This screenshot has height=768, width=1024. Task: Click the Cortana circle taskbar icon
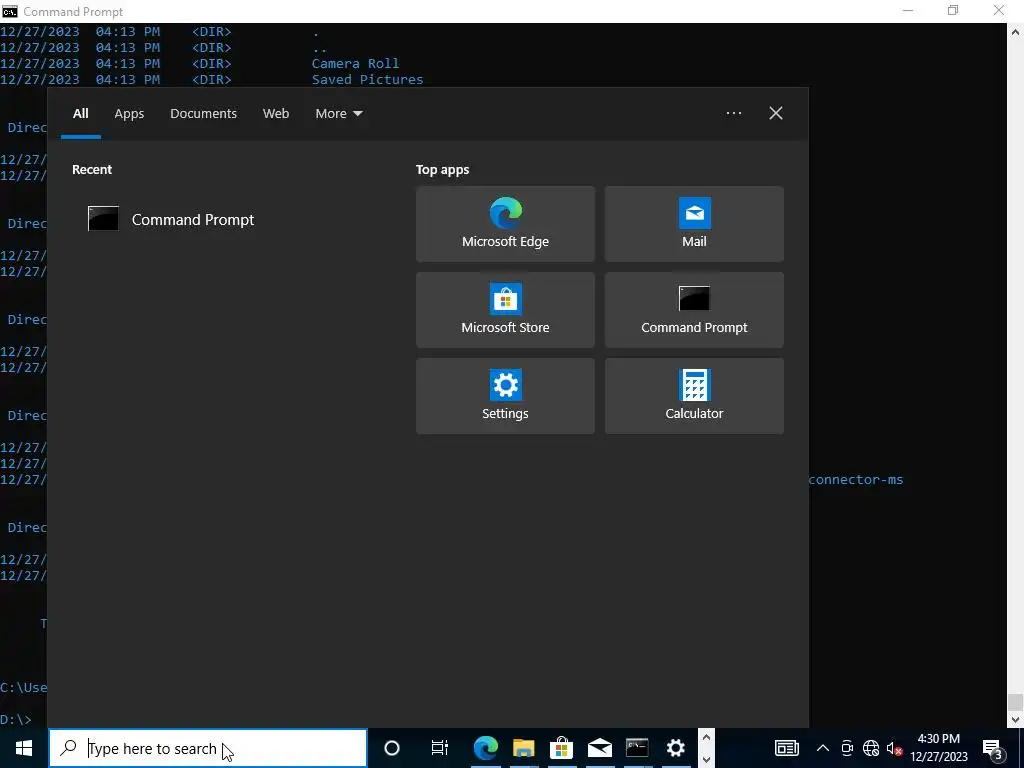[x=391, y=748]
